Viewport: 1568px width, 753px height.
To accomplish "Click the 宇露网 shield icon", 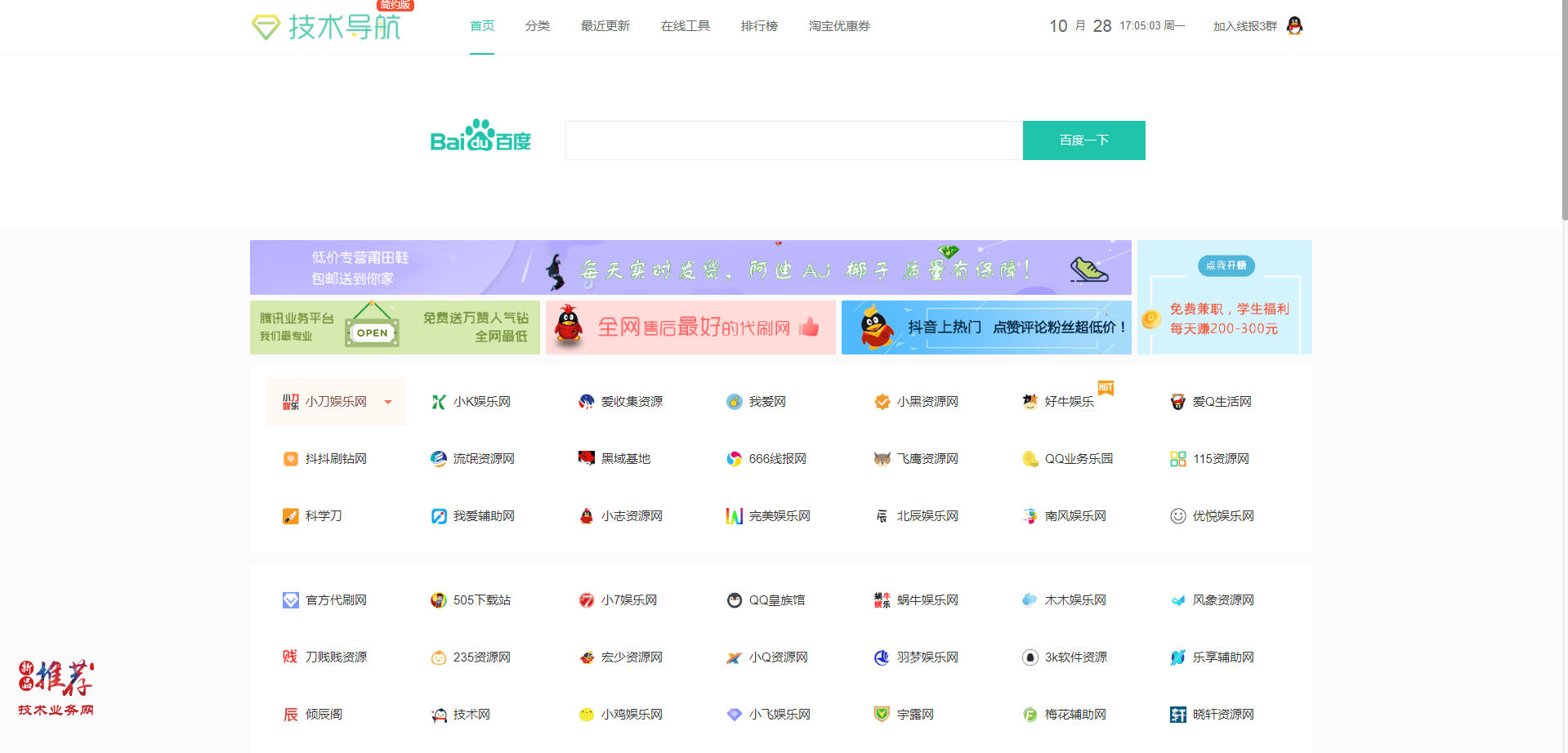I will (882, 714).
